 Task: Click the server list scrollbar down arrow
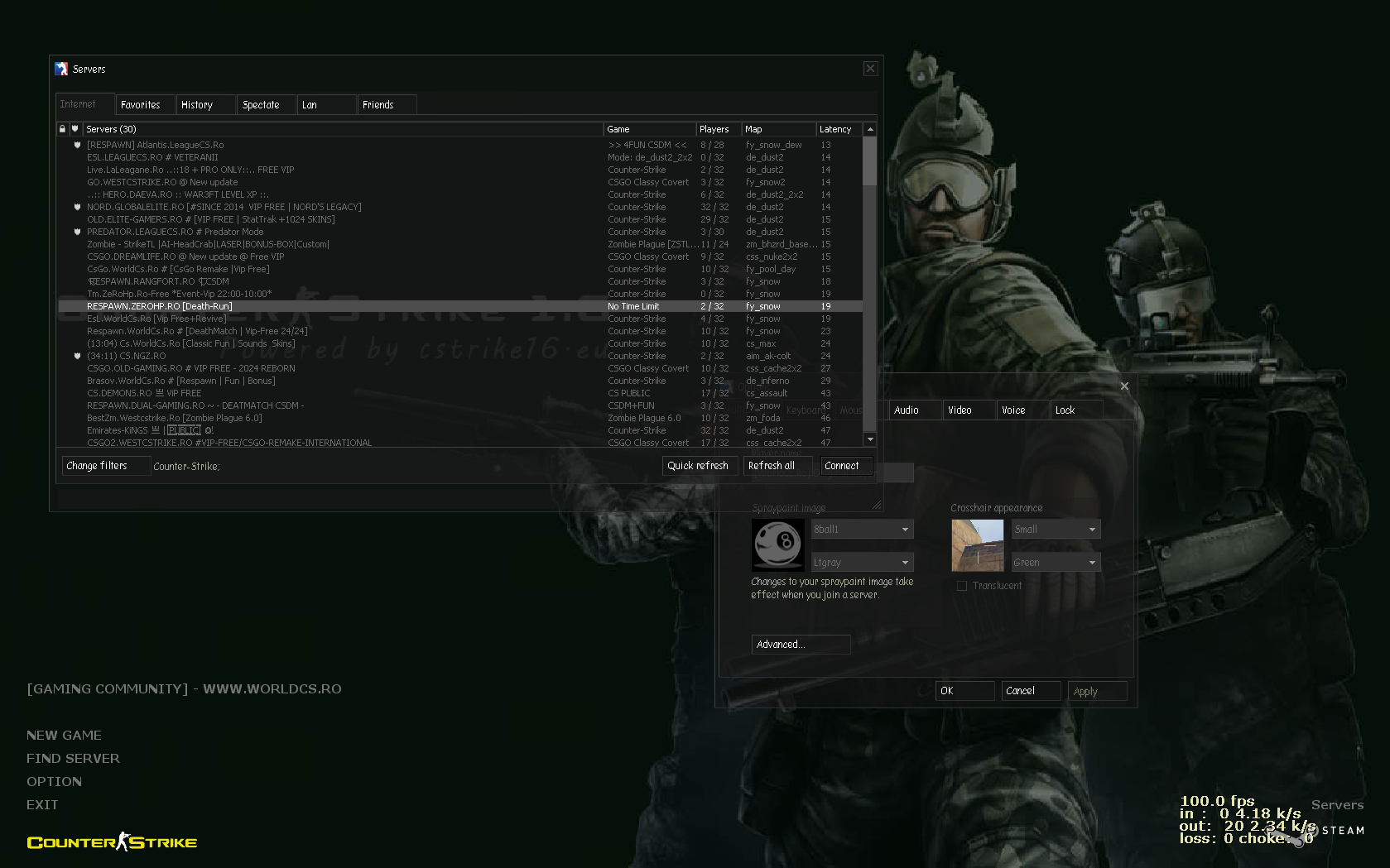click(x=869, y=439)
